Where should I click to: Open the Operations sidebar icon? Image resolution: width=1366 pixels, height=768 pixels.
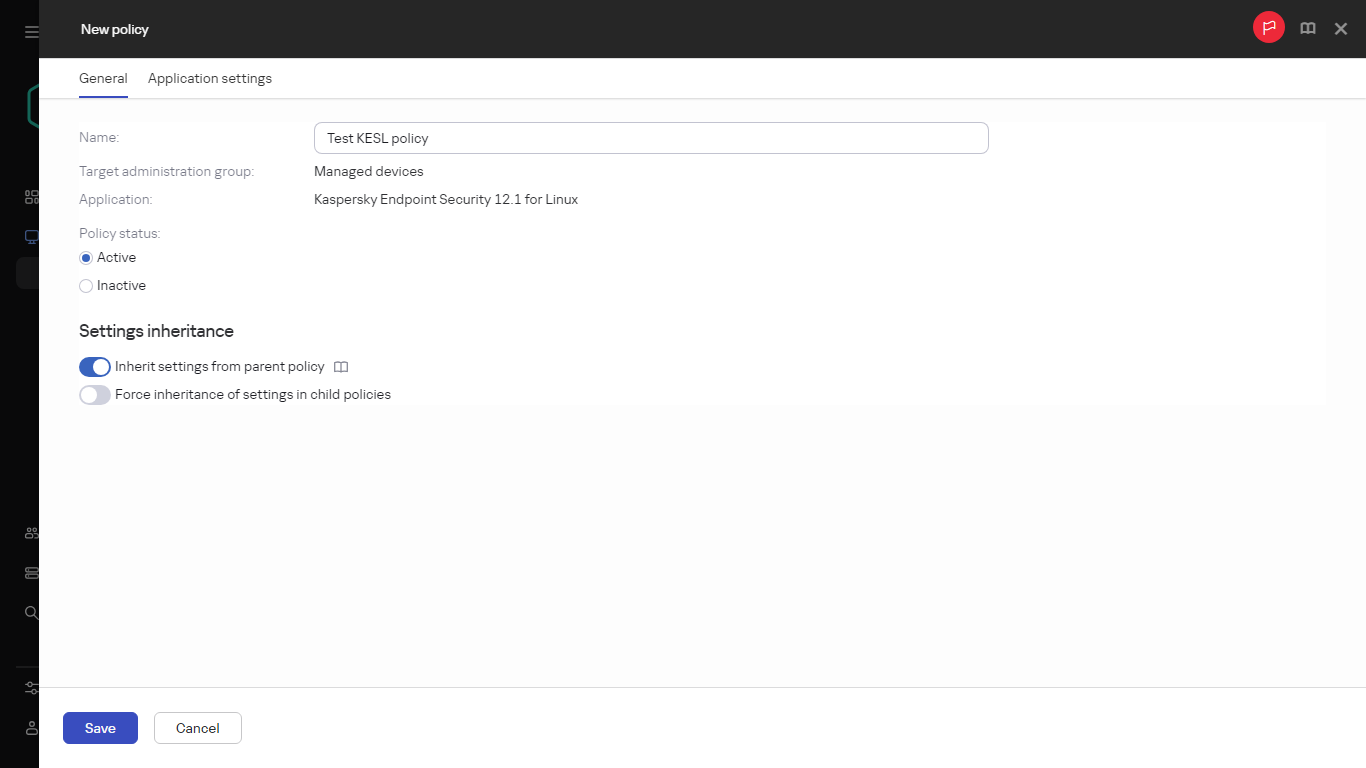[30, 572]
